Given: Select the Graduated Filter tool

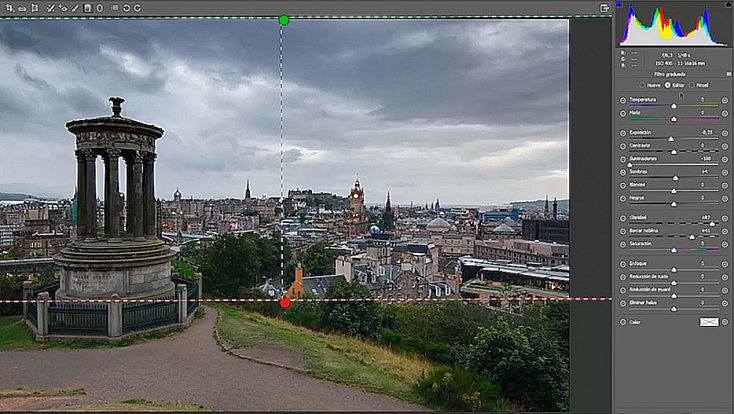Looking at the screenshot, I should point(88,8).
